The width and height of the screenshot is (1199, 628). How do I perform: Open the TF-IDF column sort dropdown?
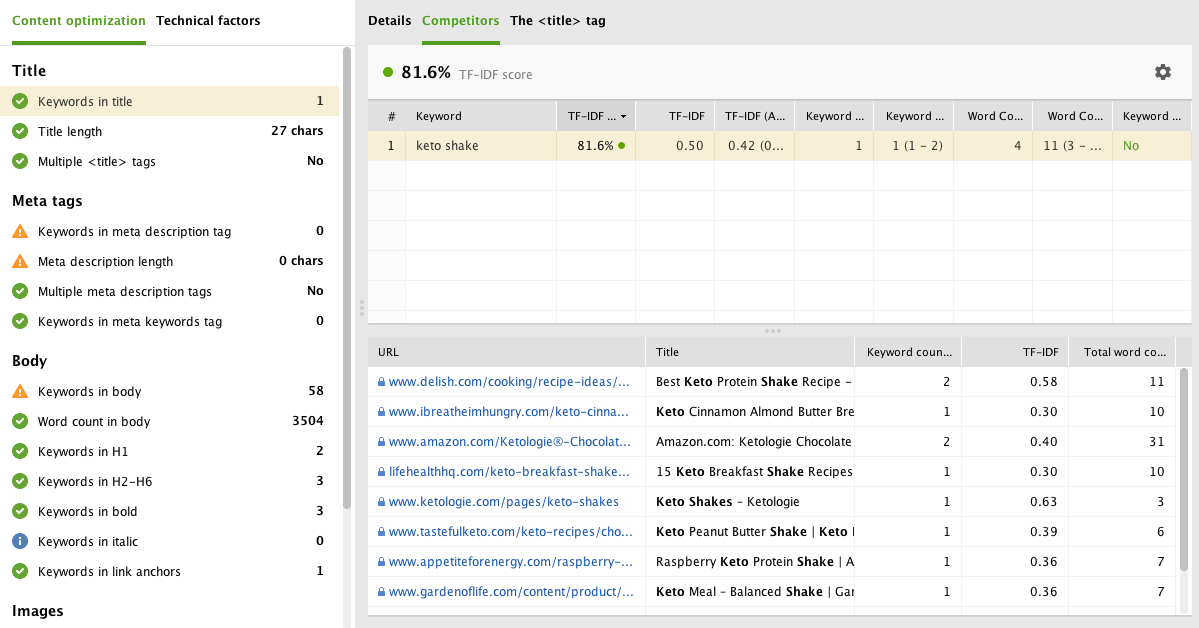pos(622,115)
